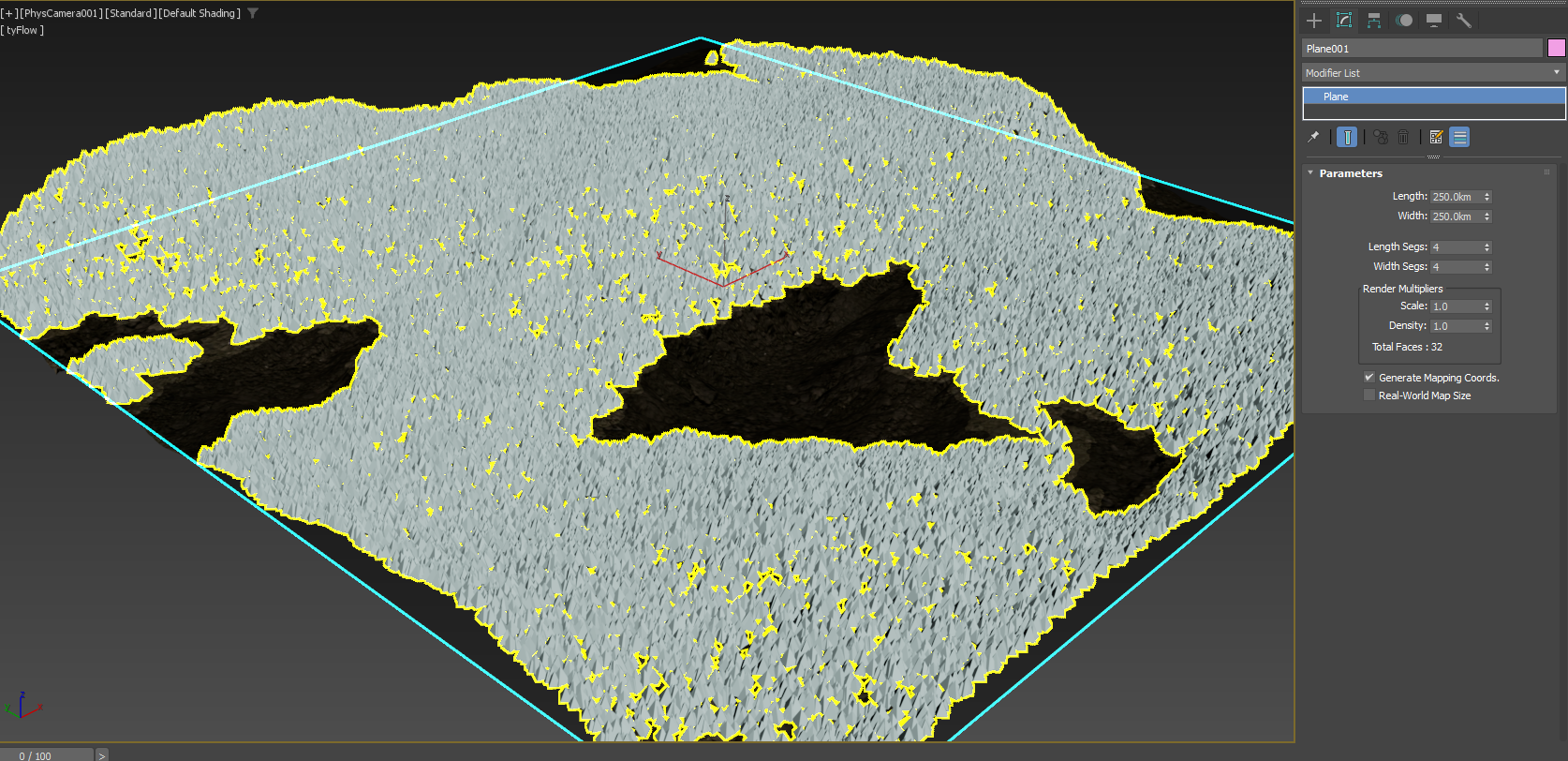
Task: Open Configure Modifier Sets icon
Action: point(1436,137)
